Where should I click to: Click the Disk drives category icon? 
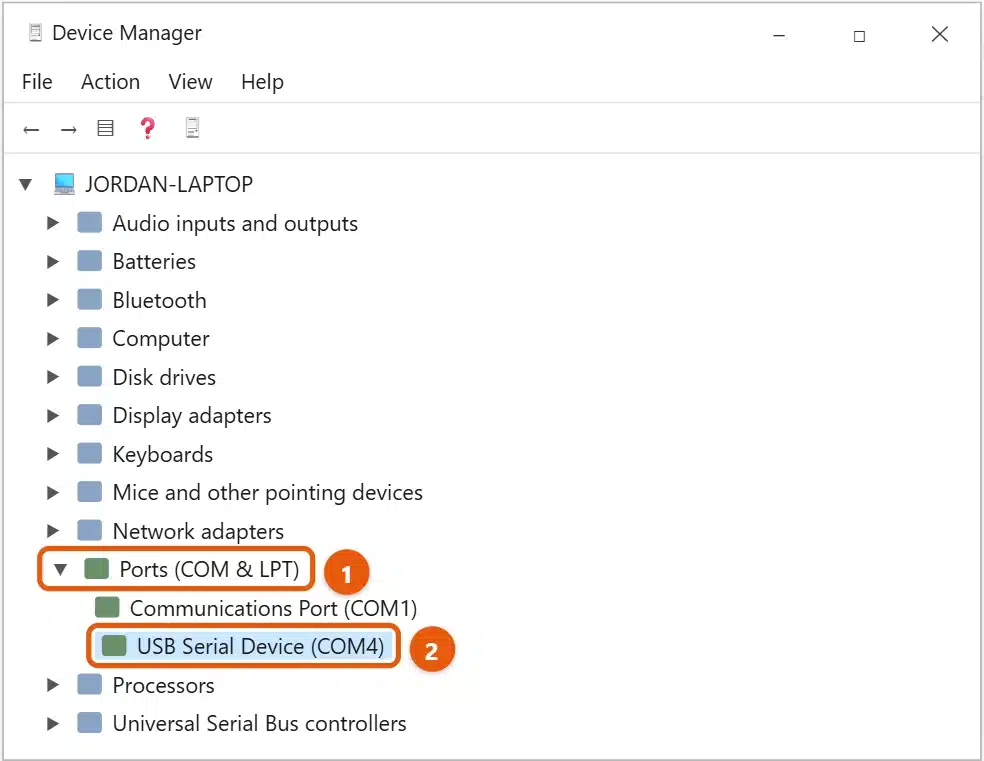coord(90,376)
